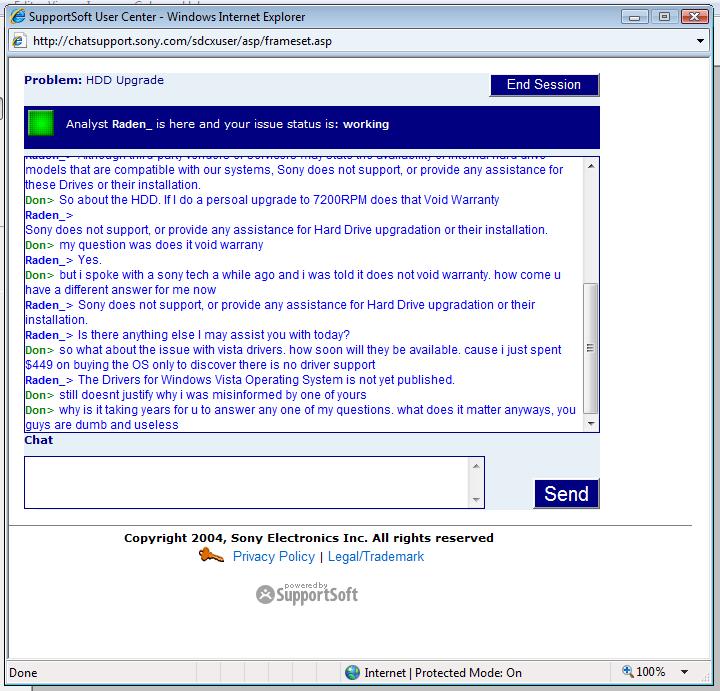Maximize the SupportSoft User Center window

(x=664, y=17)
